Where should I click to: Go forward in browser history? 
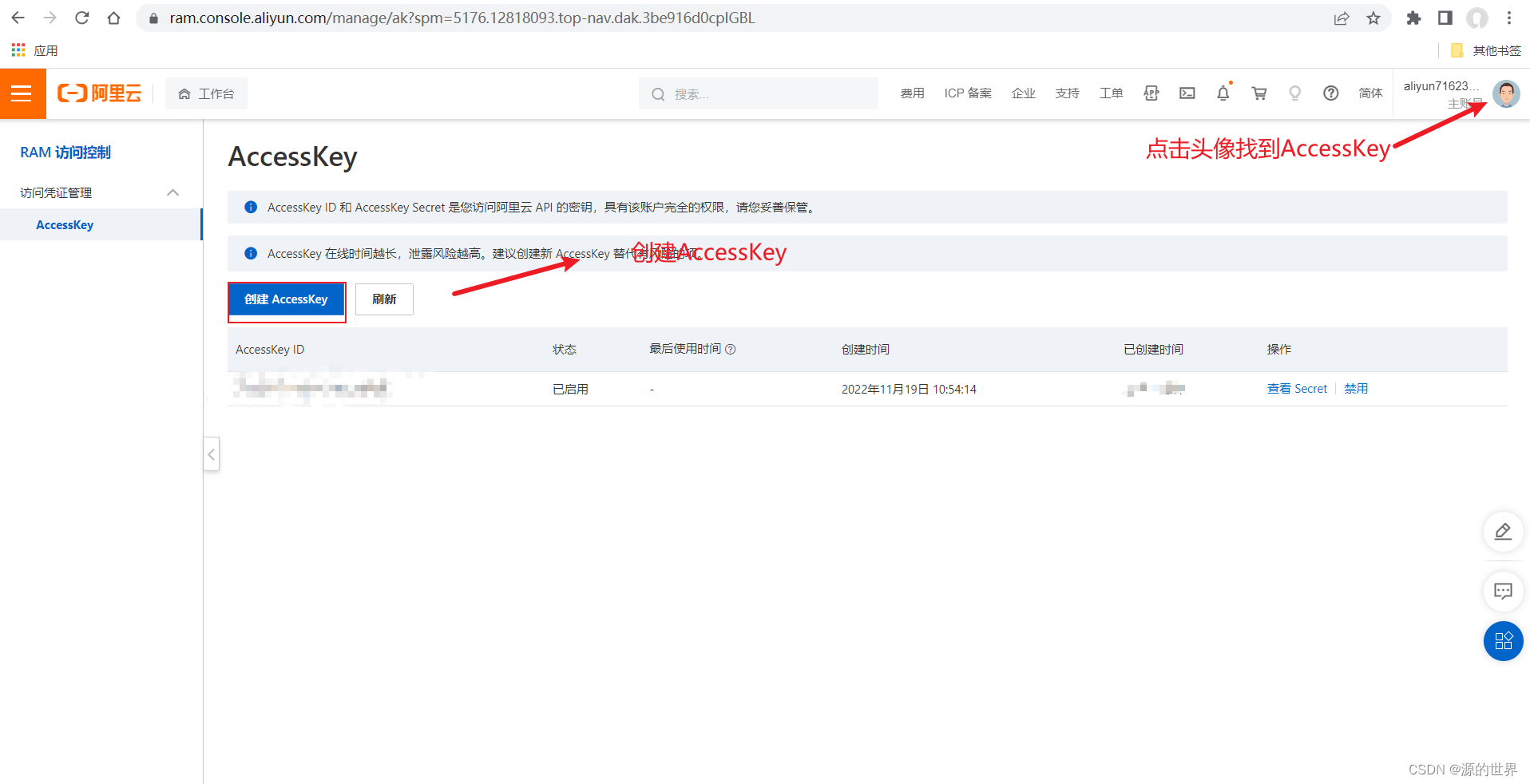[50, 18]
